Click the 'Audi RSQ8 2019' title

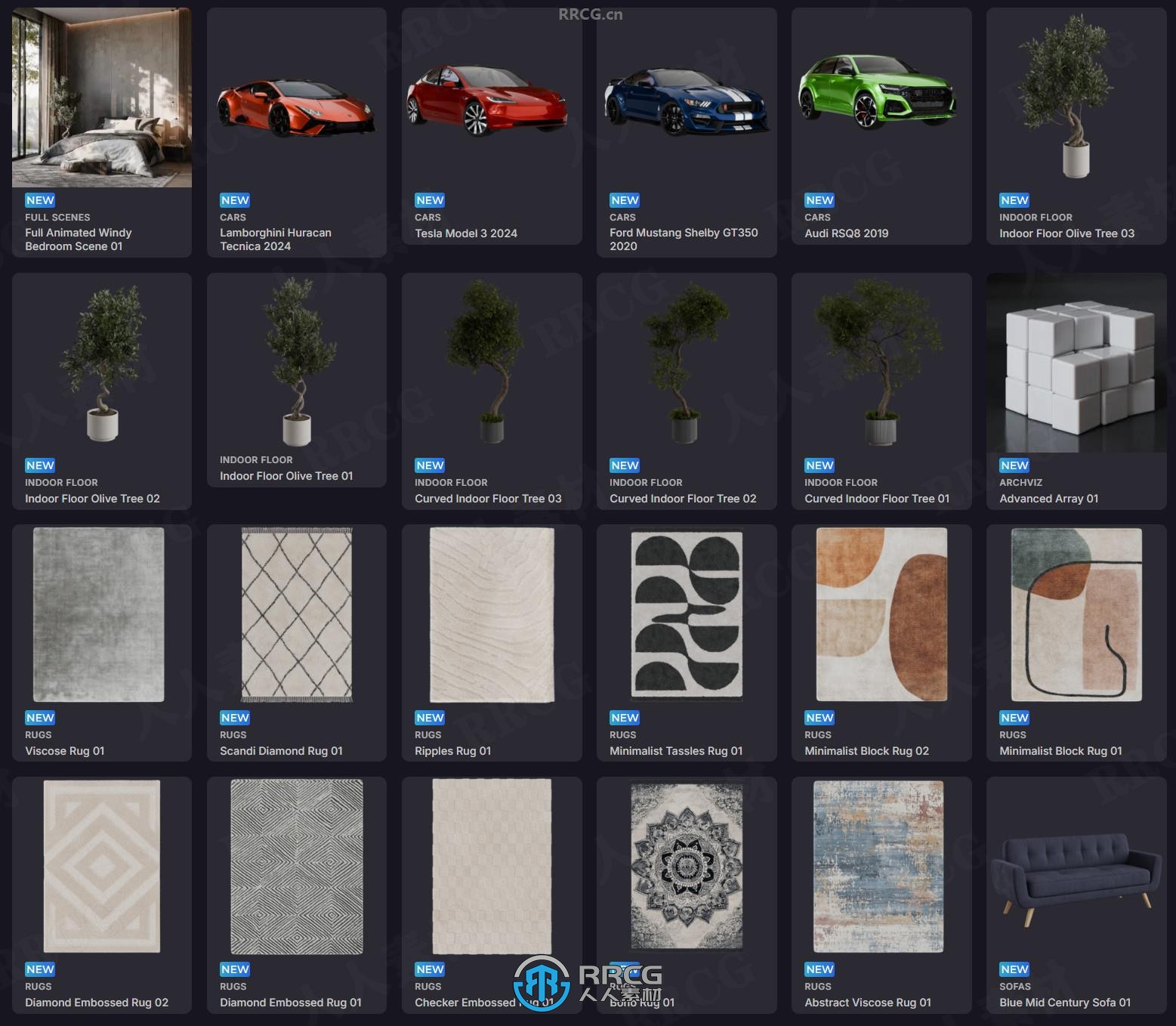[847, 233]
